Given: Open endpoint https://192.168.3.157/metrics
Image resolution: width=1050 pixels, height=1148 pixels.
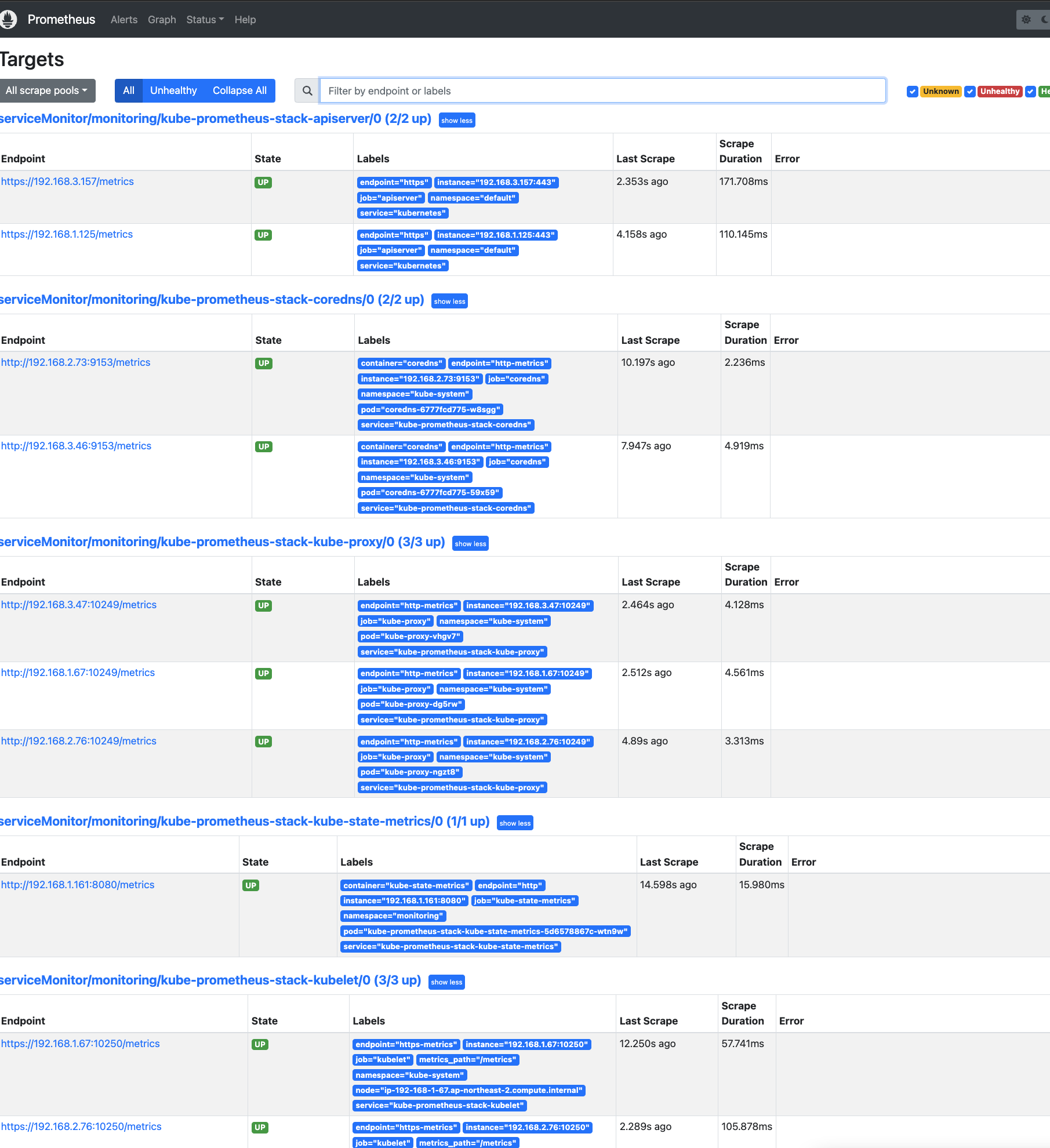Looking at the screenshot, I should 67,181.
